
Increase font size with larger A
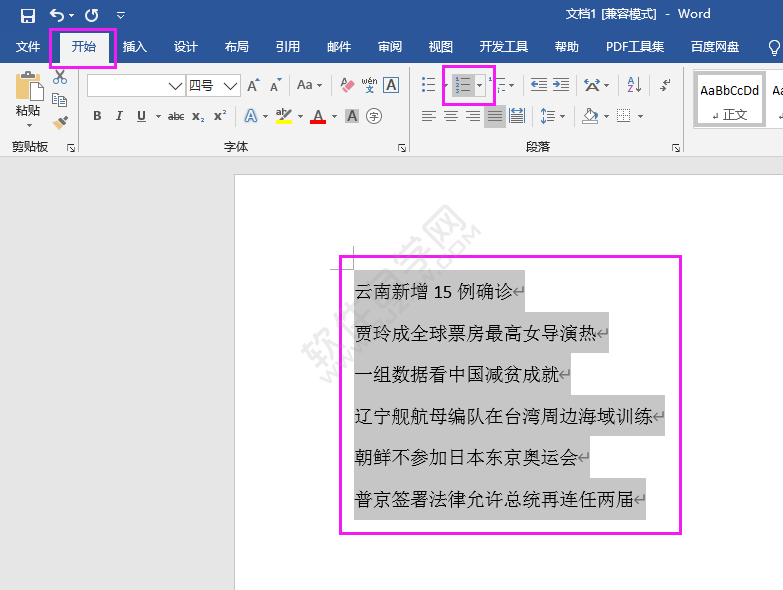pos(253,85)
